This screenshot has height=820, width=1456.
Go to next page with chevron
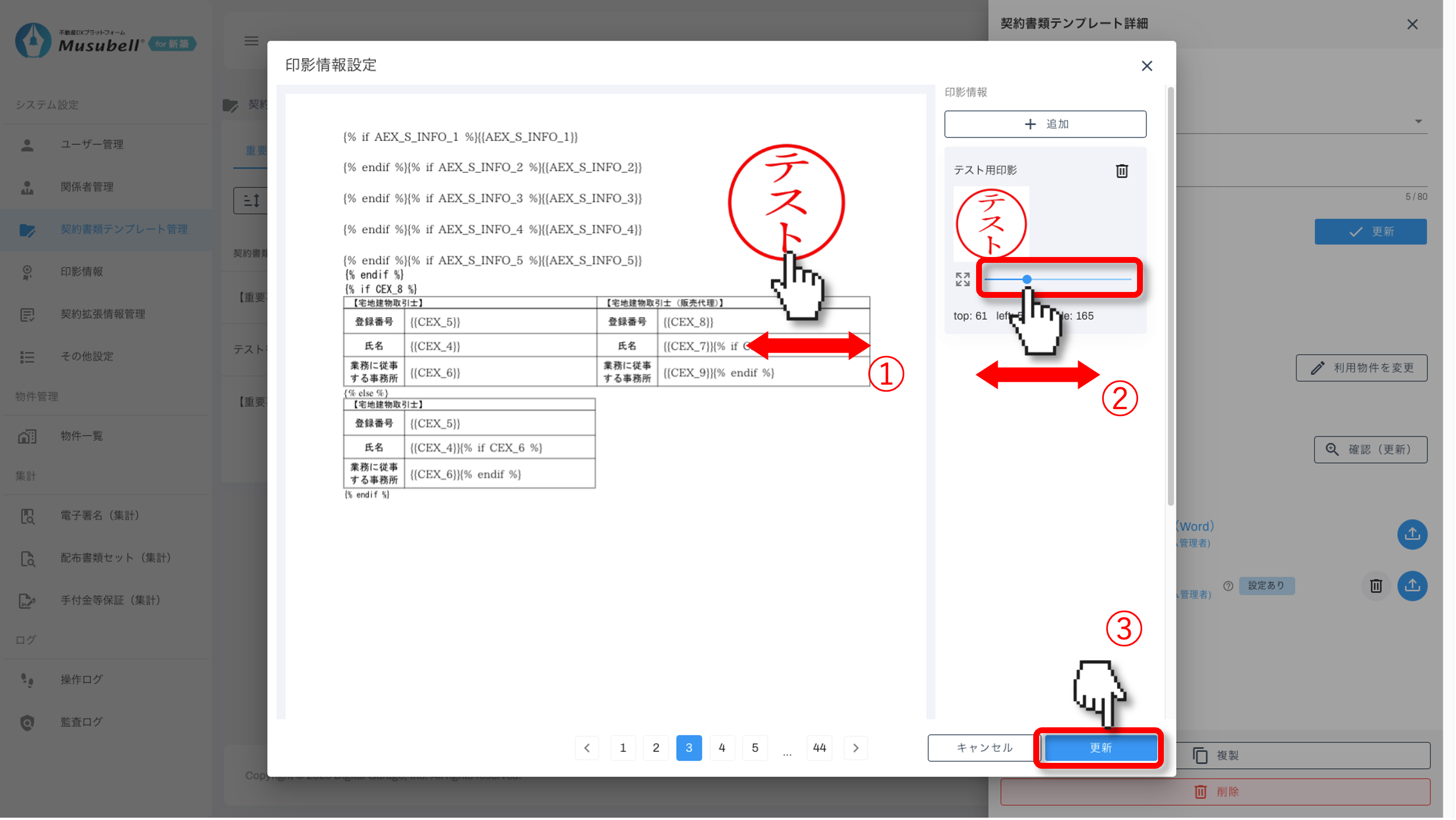click(x=855, y=748)
